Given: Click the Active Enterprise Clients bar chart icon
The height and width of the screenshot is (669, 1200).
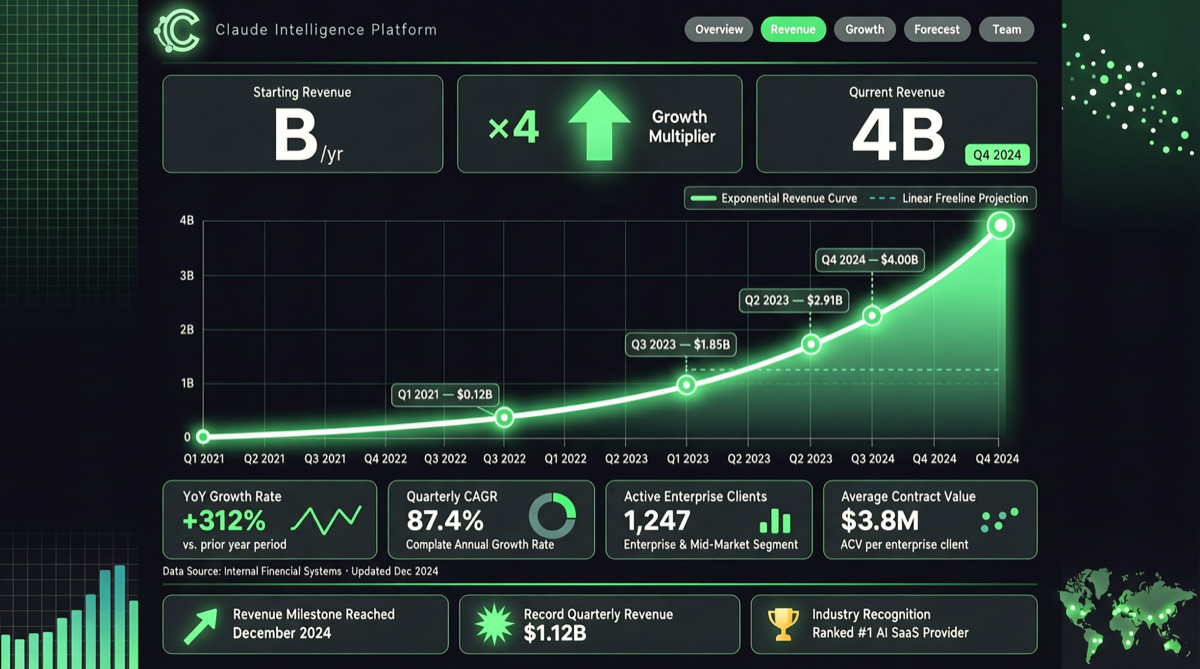Looking at the screenshot, I should 775,520.
